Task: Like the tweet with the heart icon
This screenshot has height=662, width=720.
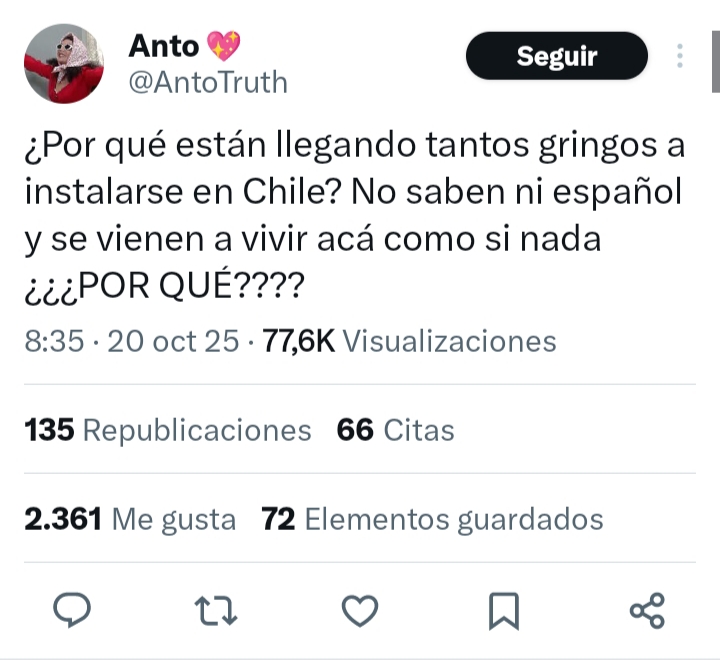Action: [x=360, y=611]
